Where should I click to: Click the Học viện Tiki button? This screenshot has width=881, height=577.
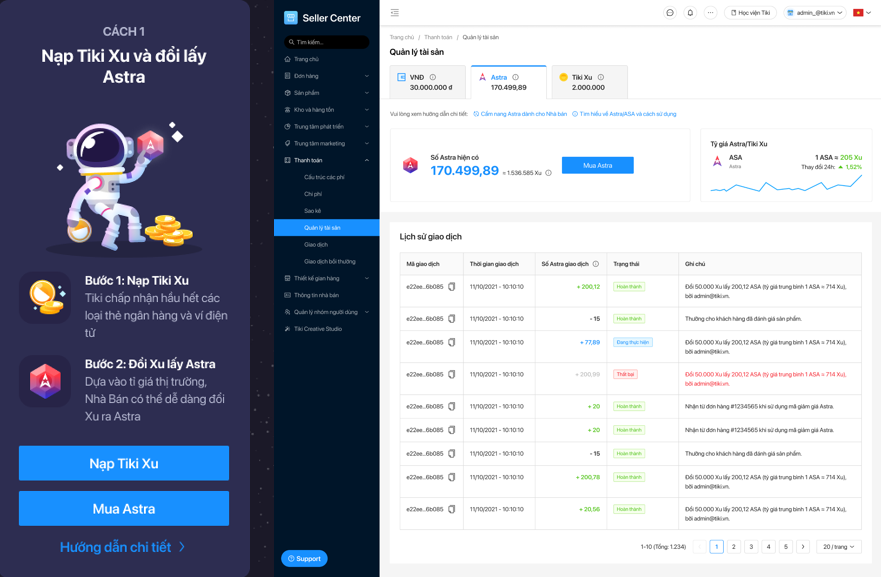click(750, 12)
